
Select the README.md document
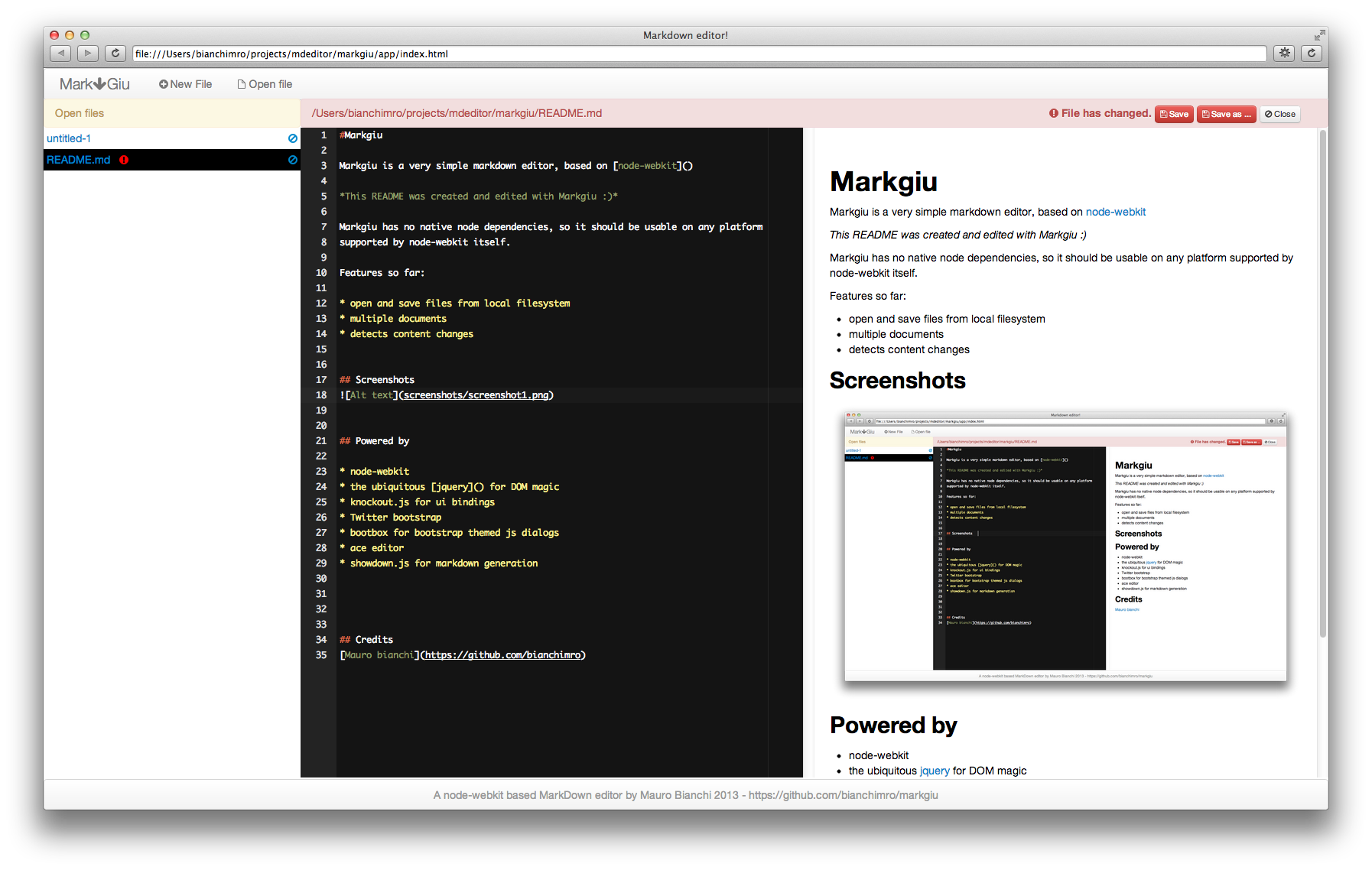78,160
